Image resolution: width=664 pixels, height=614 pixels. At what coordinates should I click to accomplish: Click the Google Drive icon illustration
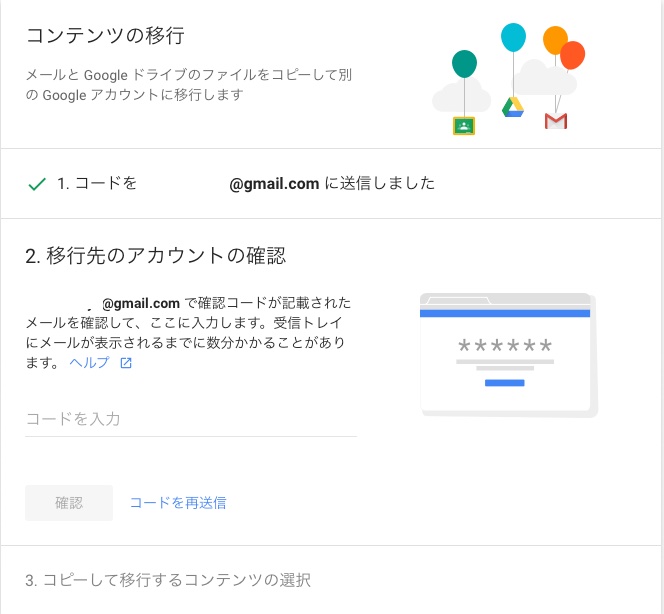click(x=513, y=107)
